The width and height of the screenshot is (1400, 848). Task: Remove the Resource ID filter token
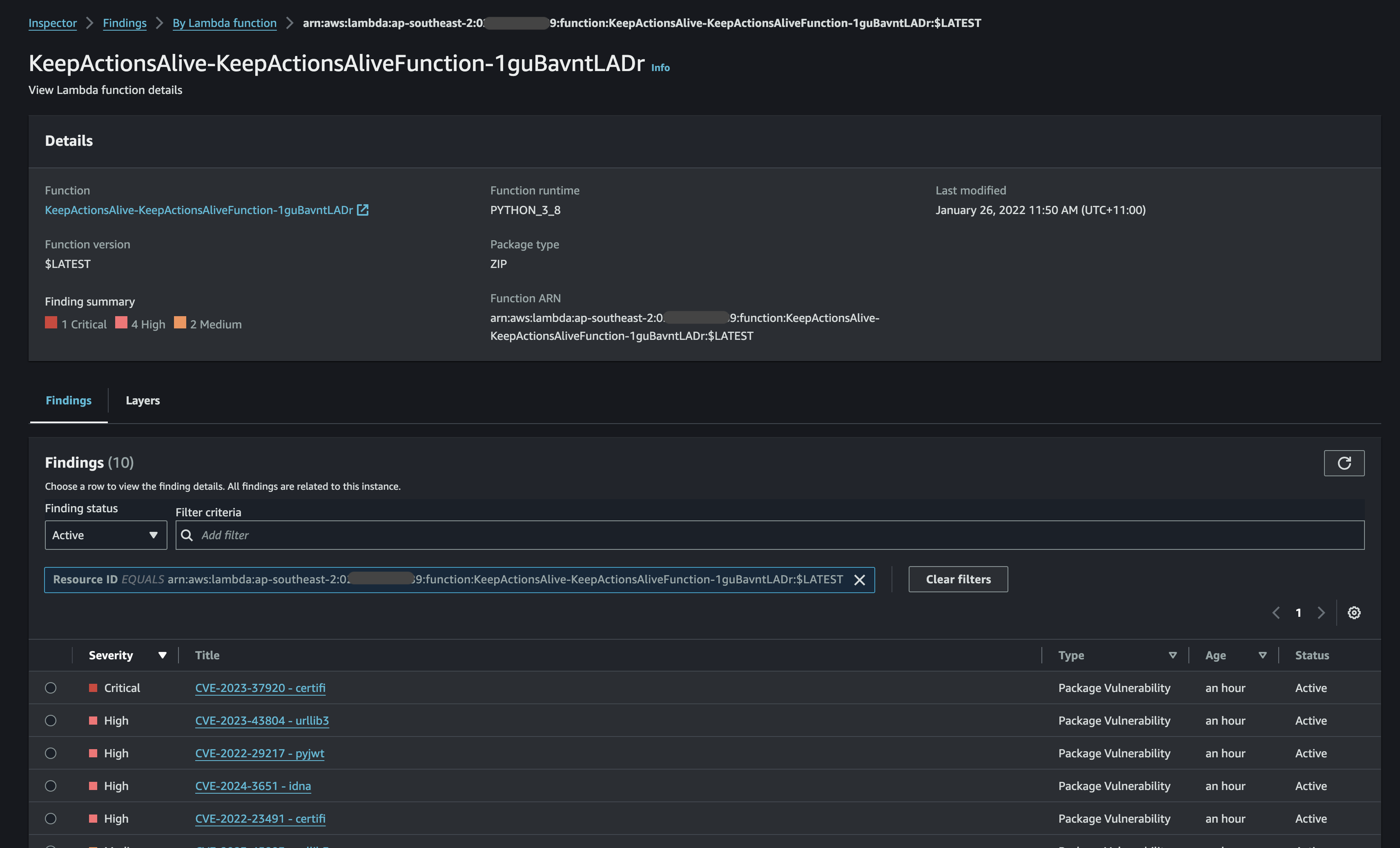[x=860, y=580]
